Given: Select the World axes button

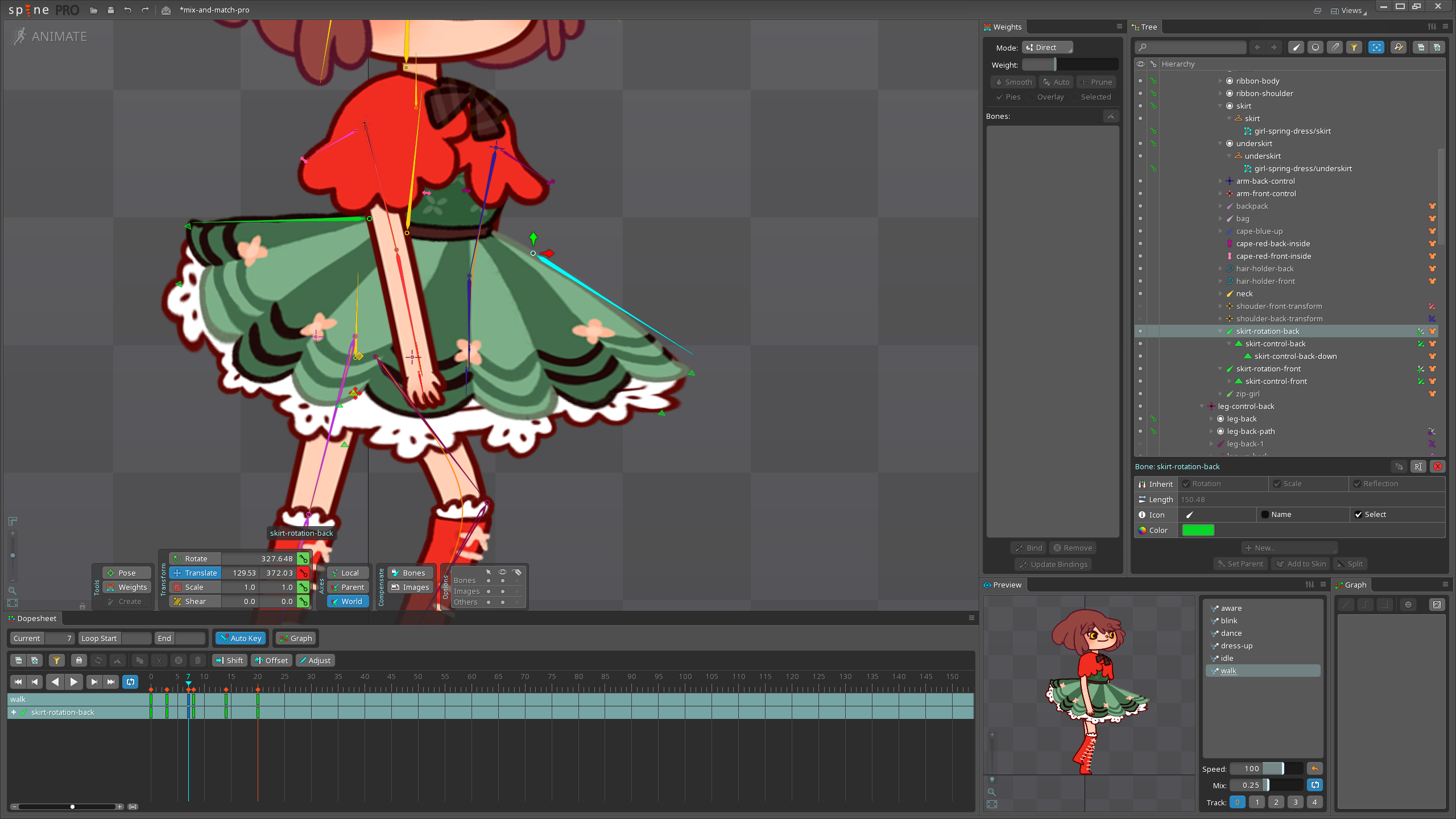Looking at the screenshot, I should [x=348, y=601].
